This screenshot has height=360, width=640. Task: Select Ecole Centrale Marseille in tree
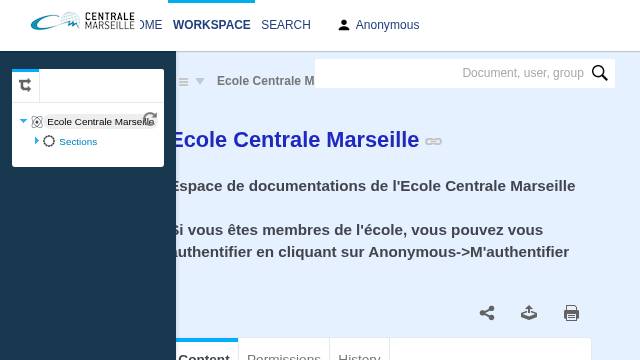(100, 122)
